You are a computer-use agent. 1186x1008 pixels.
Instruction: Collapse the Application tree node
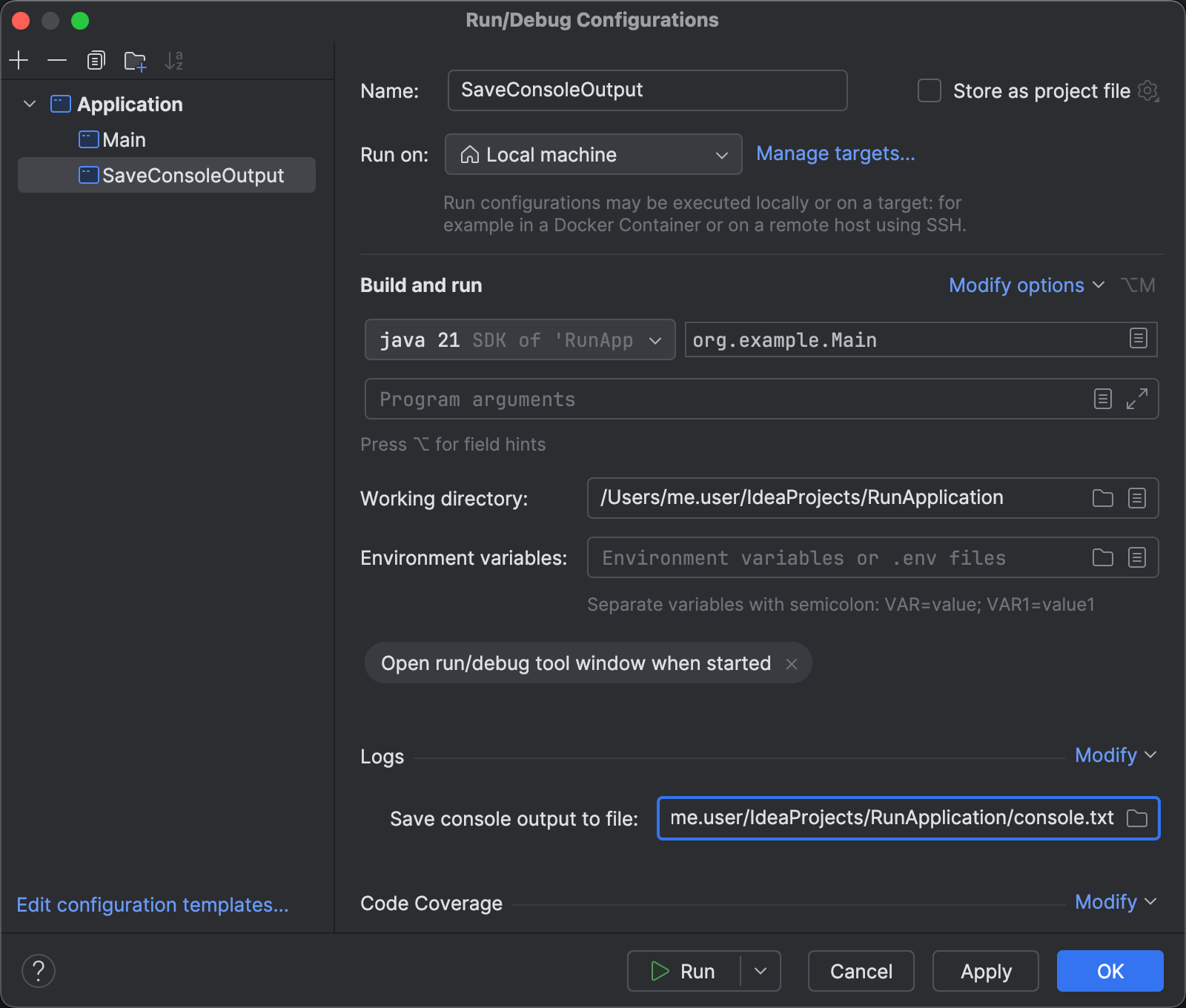pyautogui.click(x=30, y=104)
